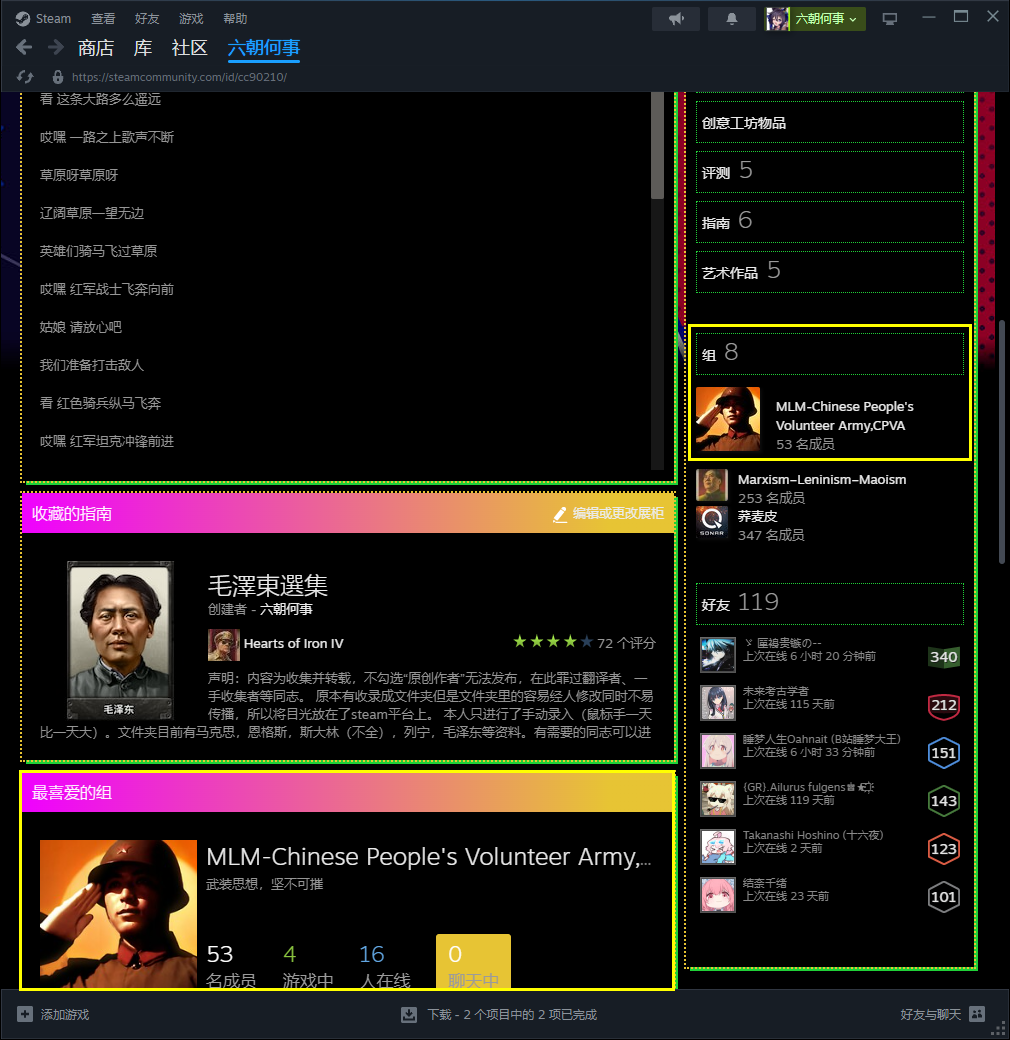This screenshot has height=1040, width=1010.
Task: Open the 查看 menu
Action: point(103,19)
